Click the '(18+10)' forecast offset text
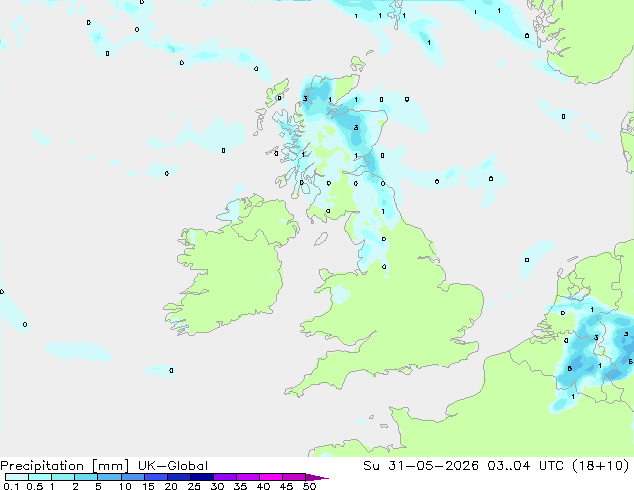 coord(600,466)
